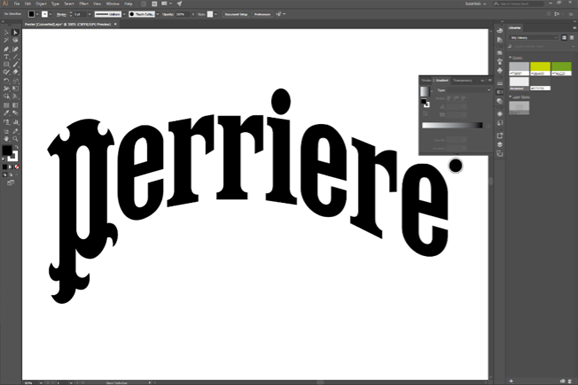This screenshot has width=578, height=385.
Task: Open the Object menu
Action: tap(41, 4)
